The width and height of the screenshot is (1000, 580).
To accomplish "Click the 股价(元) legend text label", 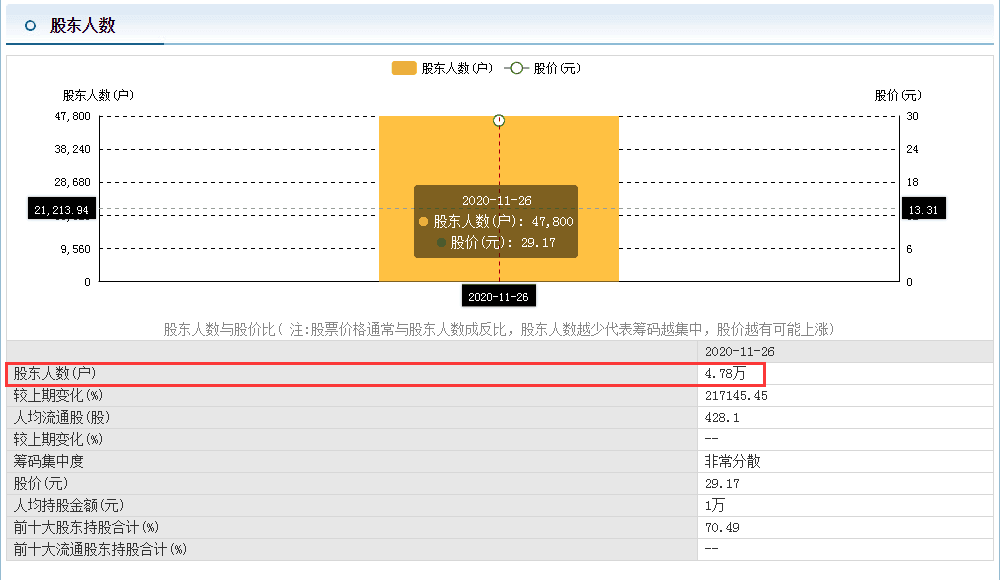I will [557, 68].
